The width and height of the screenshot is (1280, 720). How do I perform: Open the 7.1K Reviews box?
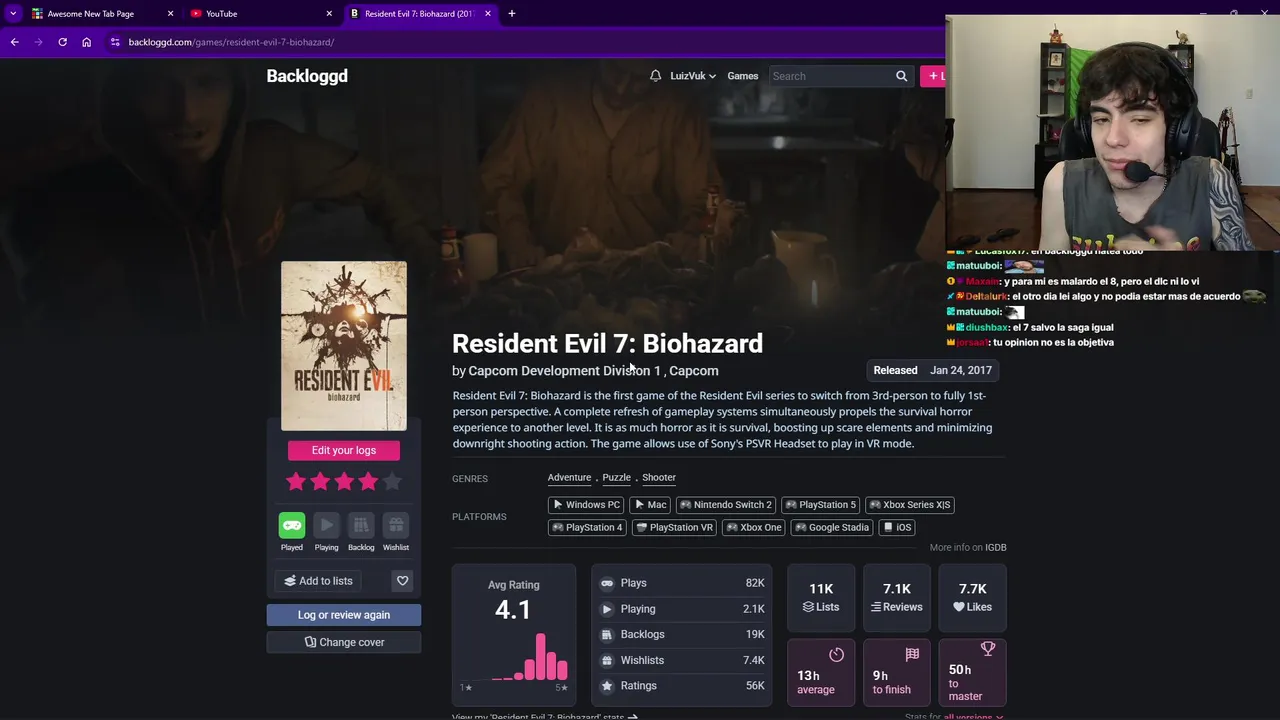(x=896, y=598)
